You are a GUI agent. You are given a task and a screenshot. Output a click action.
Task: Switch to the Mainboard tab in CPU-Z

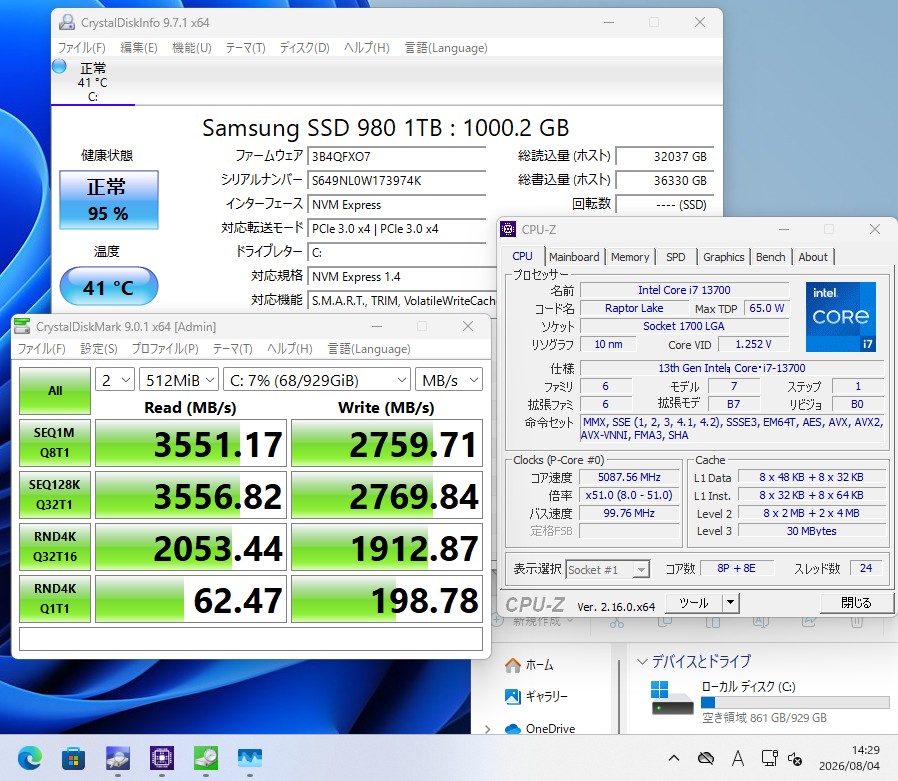click(574, 257)
